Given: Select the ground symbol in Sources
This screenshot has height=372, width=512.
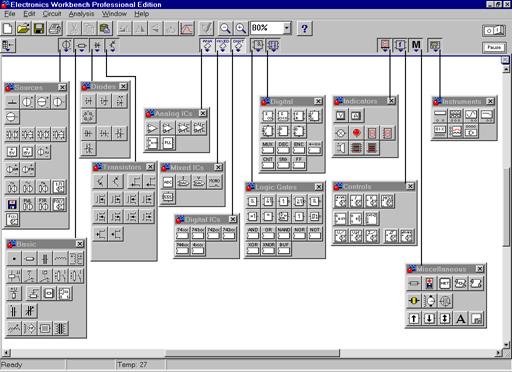Looking at the screenshot, I should 12,102.
